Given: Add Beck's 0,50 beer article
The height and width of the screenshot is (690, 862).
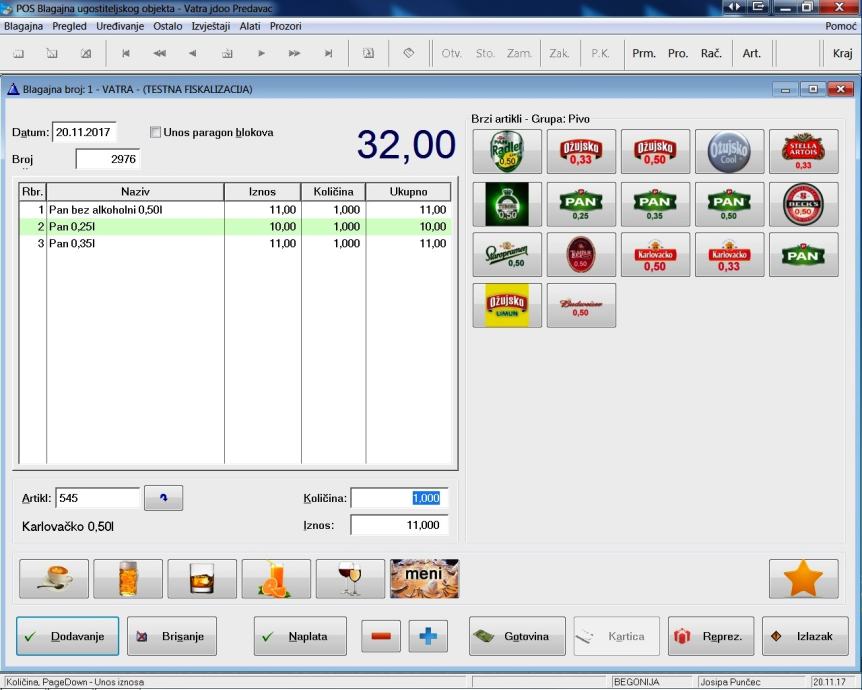Looking at the screenshot, I should [804, 205].
